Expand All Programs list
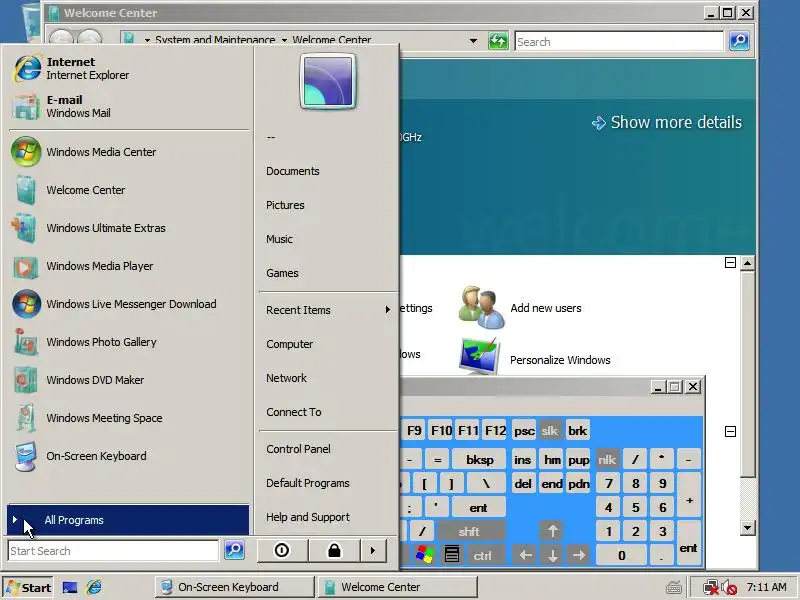 pyautogui.click(x=128, y=520)
